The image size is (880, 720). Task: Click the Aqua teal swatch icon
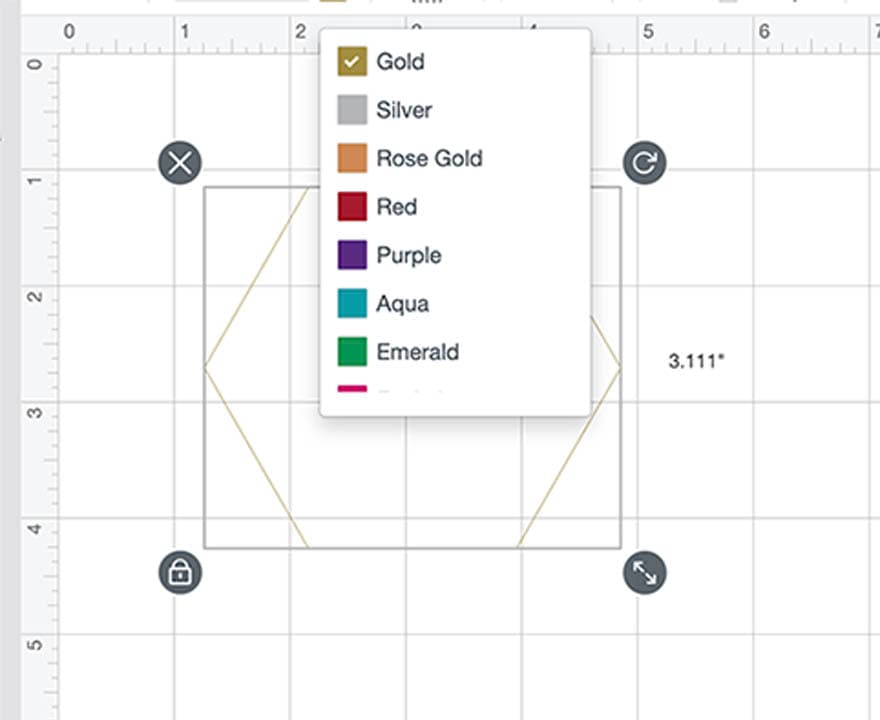351,303
